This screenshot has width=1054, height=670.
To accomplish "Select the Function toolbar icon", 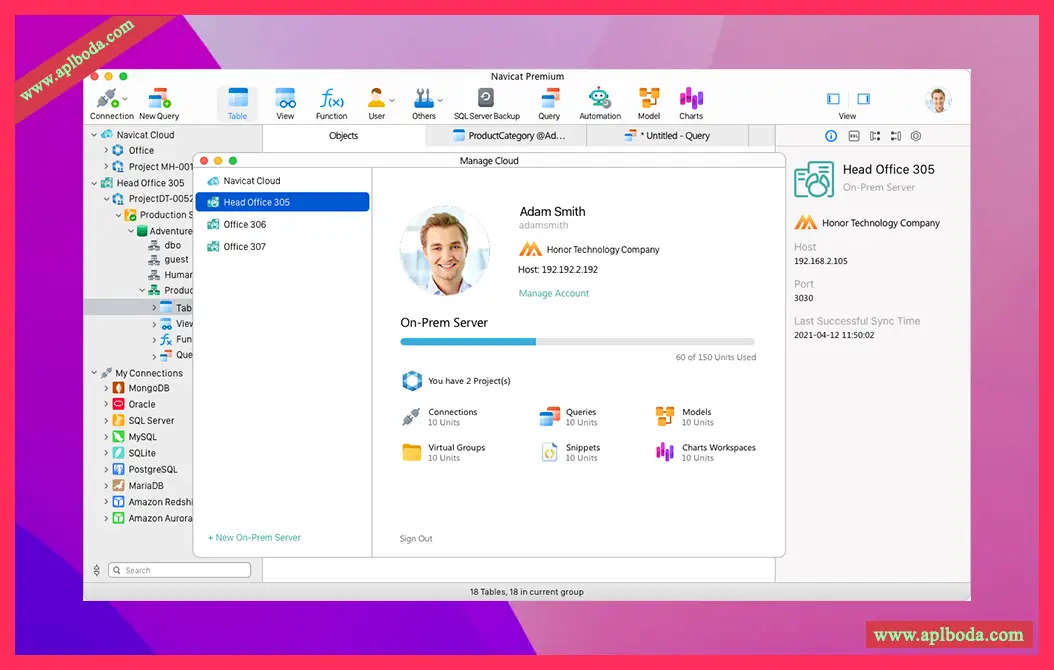I will 331,99.
